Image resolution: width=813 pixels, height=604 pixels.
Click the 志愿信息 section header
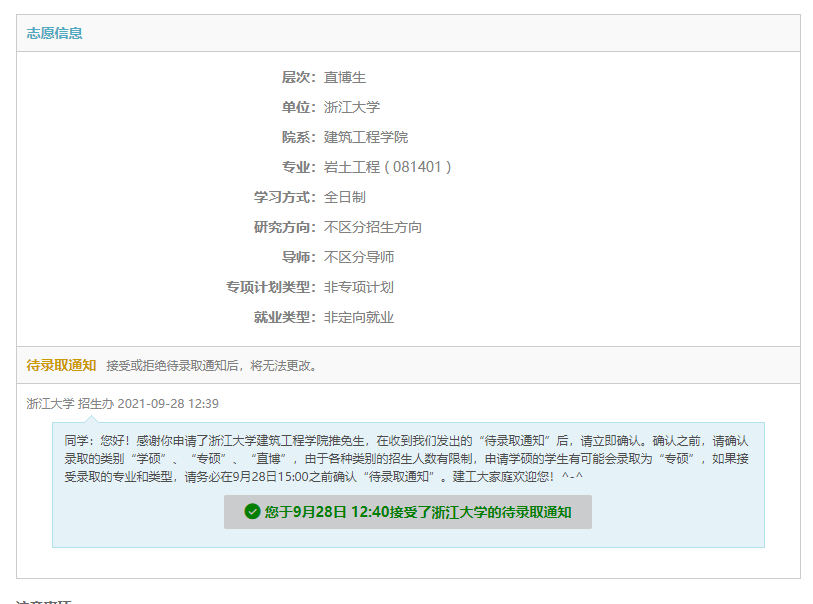55,33
